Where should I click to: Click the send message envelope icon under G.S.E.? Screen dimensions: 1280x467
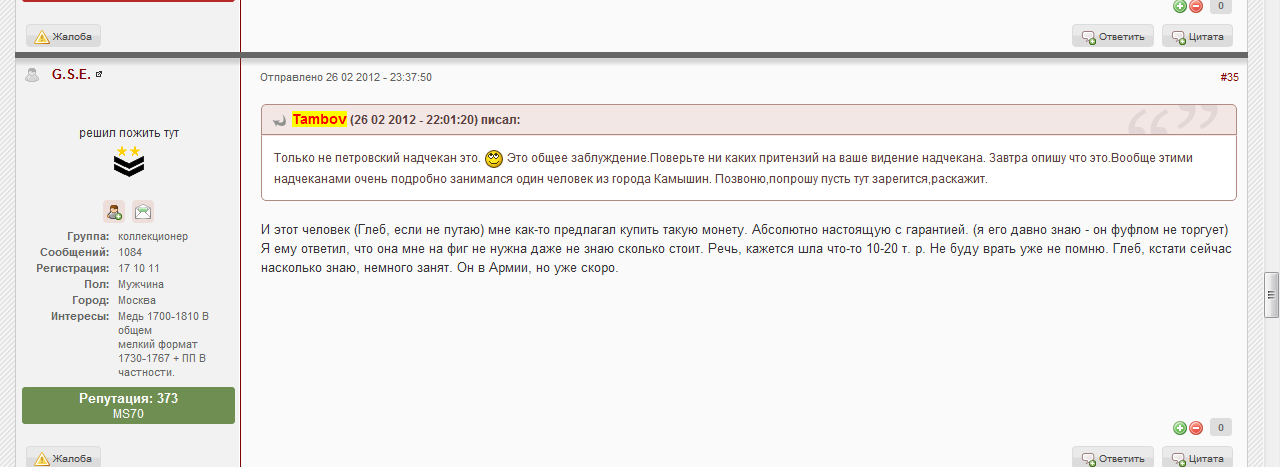click(143, 211)
